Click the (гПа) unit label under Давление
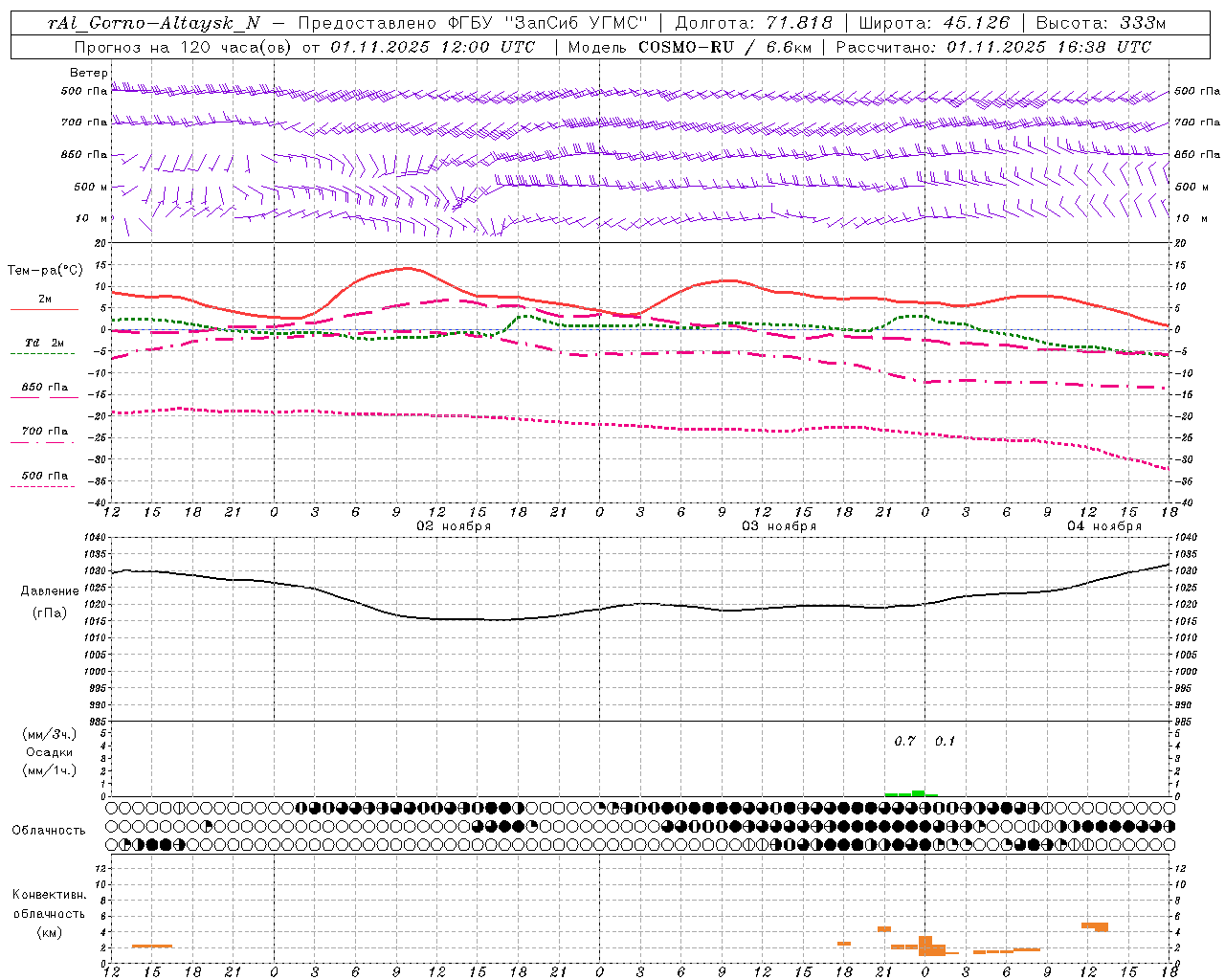The height and width of the screenshot is (980, 1225). click(50, 613)
